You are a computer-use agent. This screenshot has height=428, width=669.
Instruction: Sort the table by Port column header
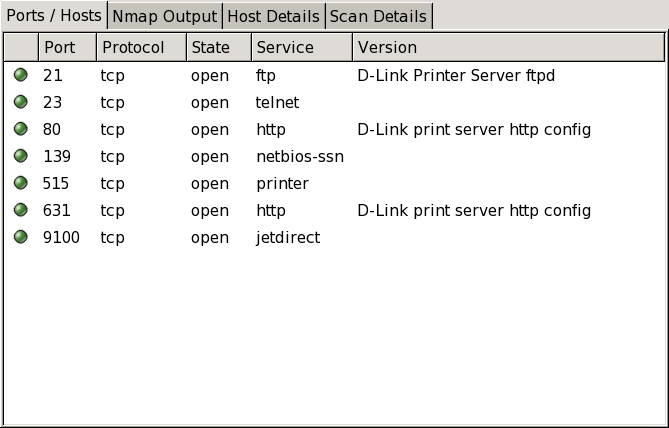67,47
